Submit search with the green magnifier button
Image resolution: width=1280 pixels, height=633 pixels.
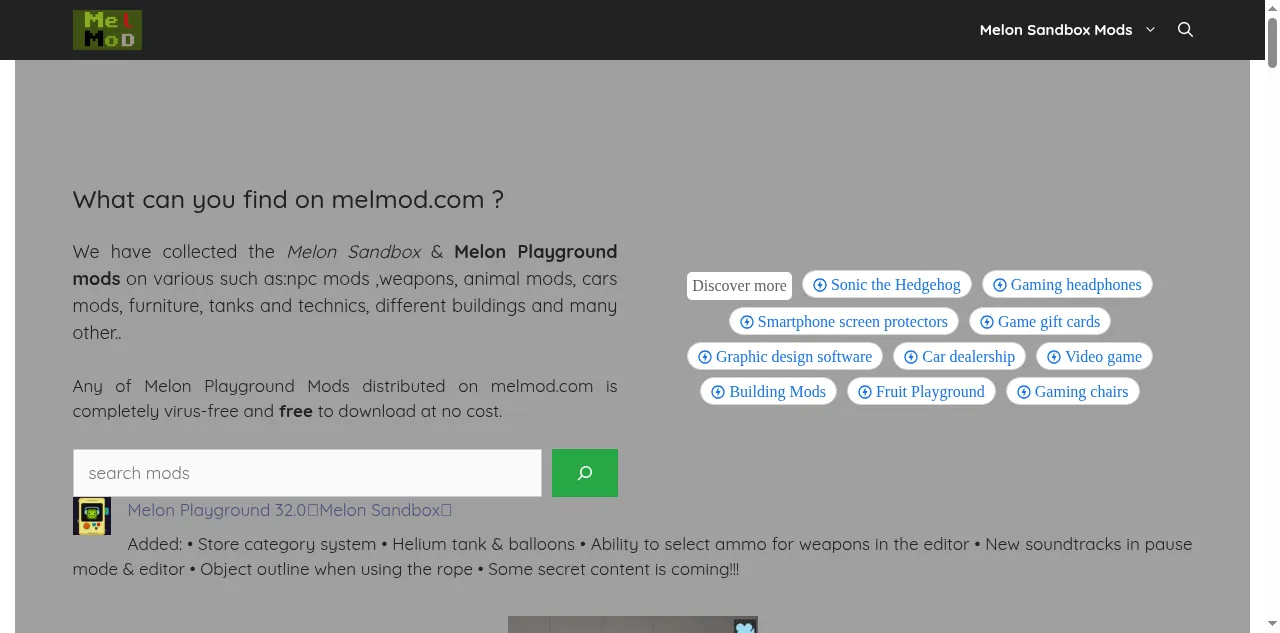pos(585,473)
